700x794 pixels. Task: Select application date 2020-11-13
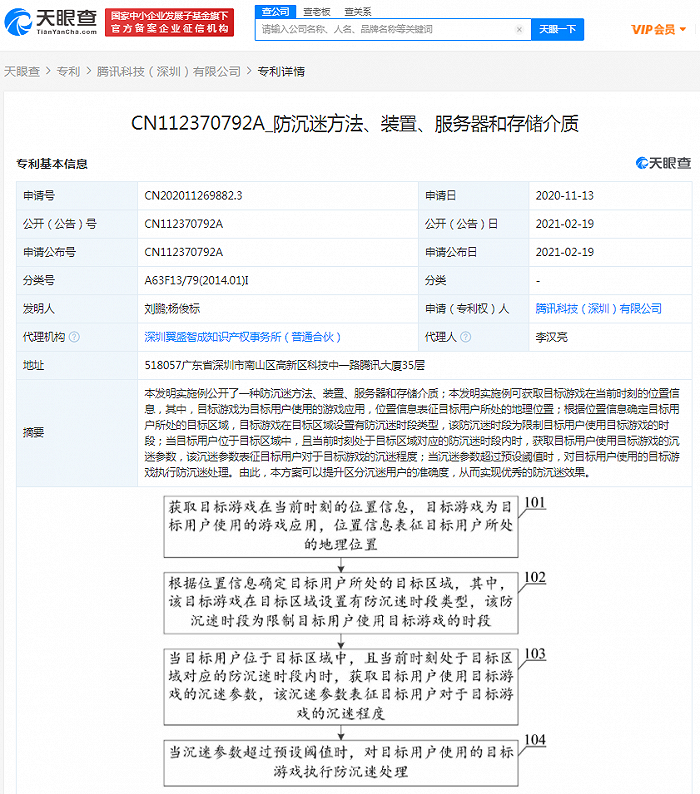(x=564, y=195)
